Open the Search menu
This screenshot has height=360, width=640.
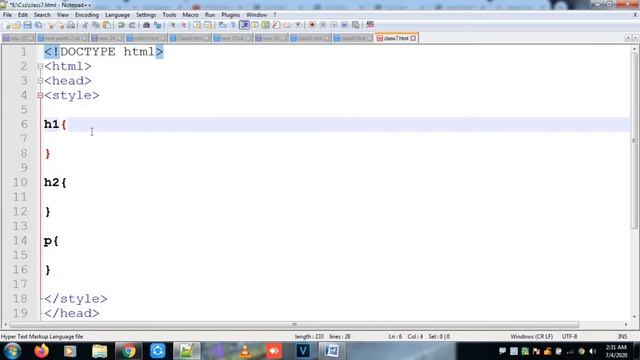click(x=42, y=15)
